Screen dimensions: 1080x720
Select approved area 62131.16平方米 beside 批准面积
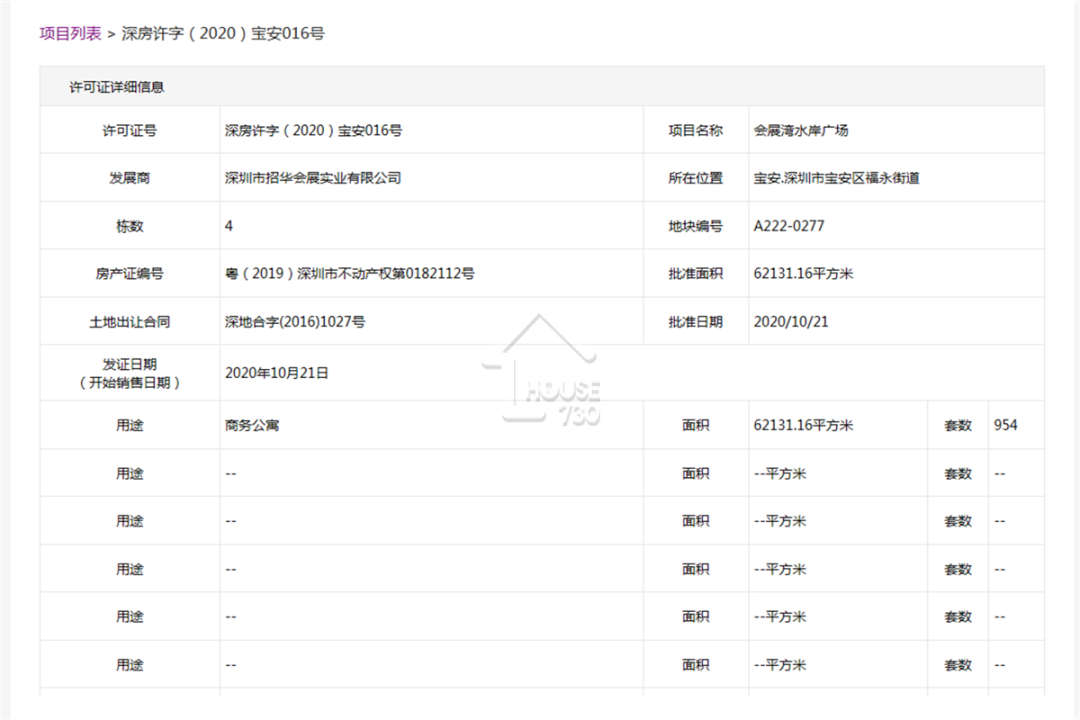803,274
